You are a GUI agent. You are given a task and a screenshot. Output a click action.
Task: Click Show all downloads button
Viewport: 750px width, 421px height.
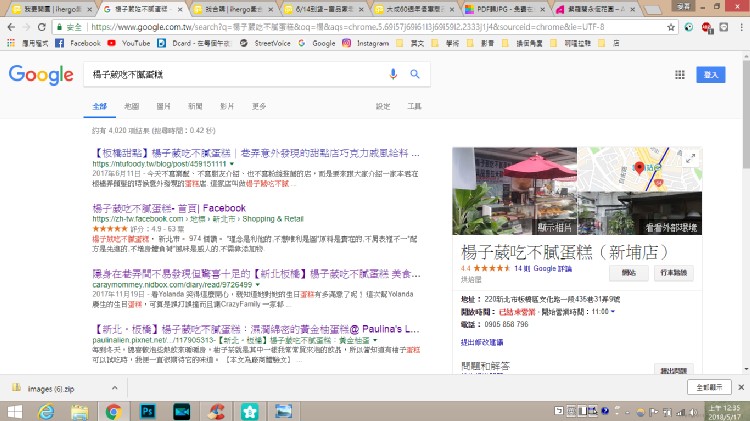coord(709,387)
